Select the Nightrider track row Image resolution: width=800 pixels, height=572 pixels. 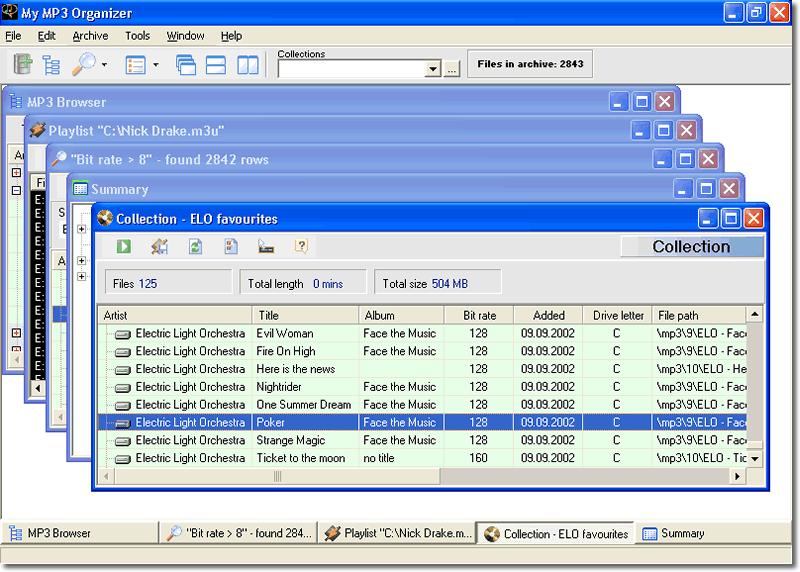point(422,387)
